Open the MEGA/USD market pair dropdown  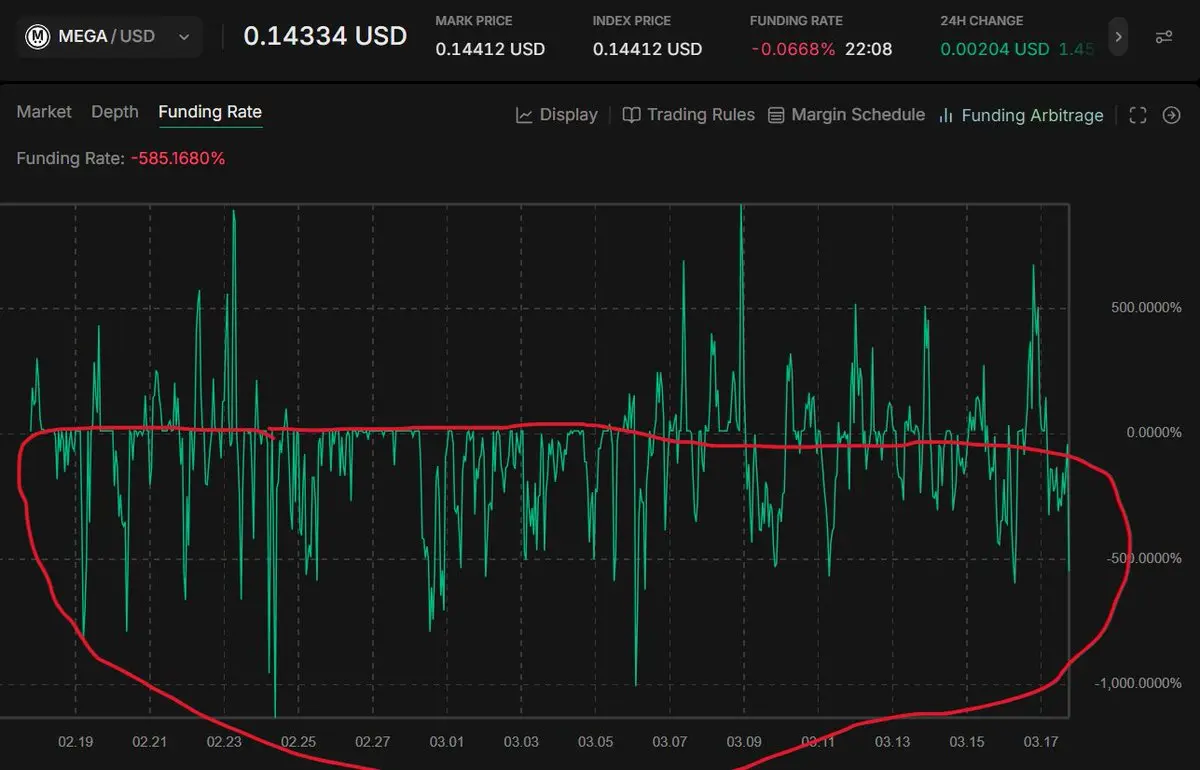point(108,37)
